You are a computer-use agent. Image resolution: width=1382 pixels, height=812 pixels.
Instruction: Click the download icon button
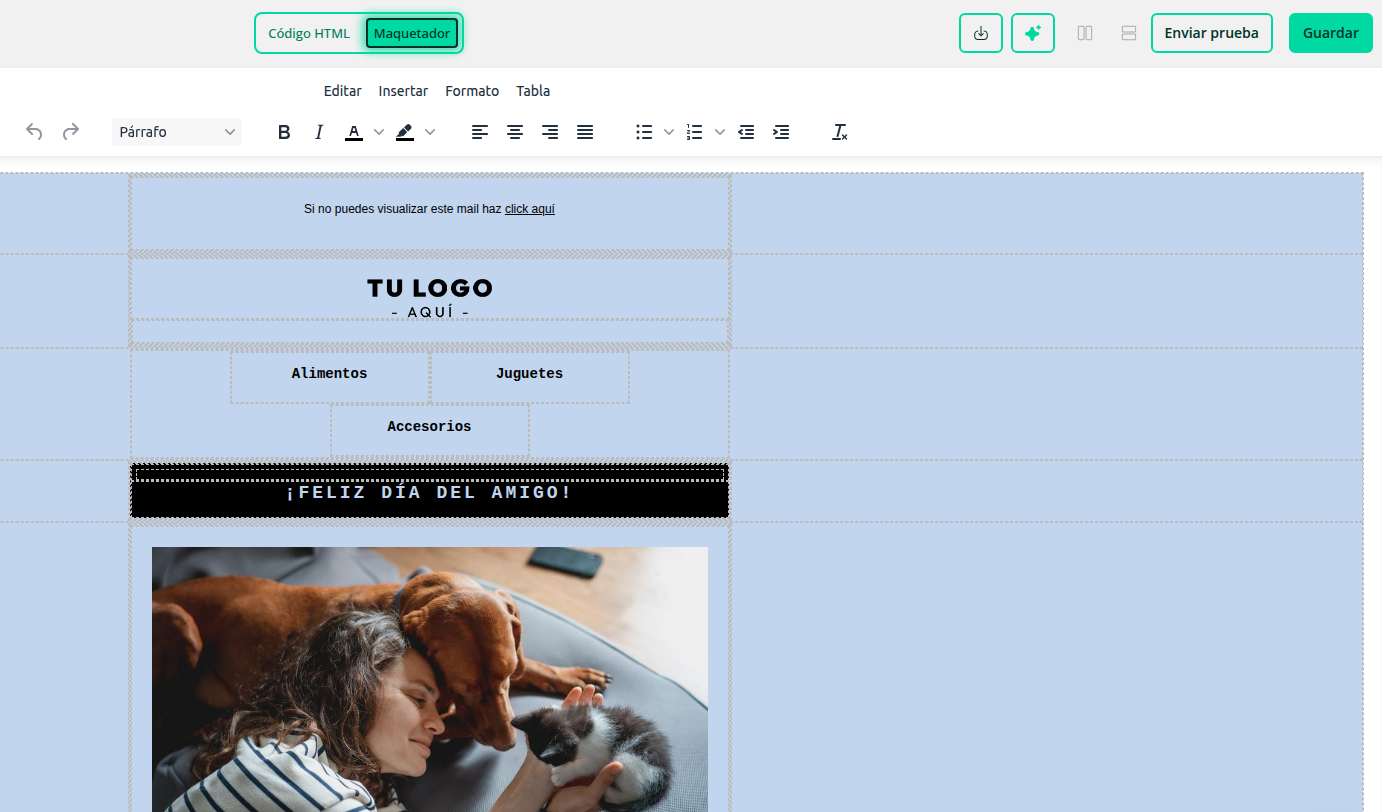980,33
